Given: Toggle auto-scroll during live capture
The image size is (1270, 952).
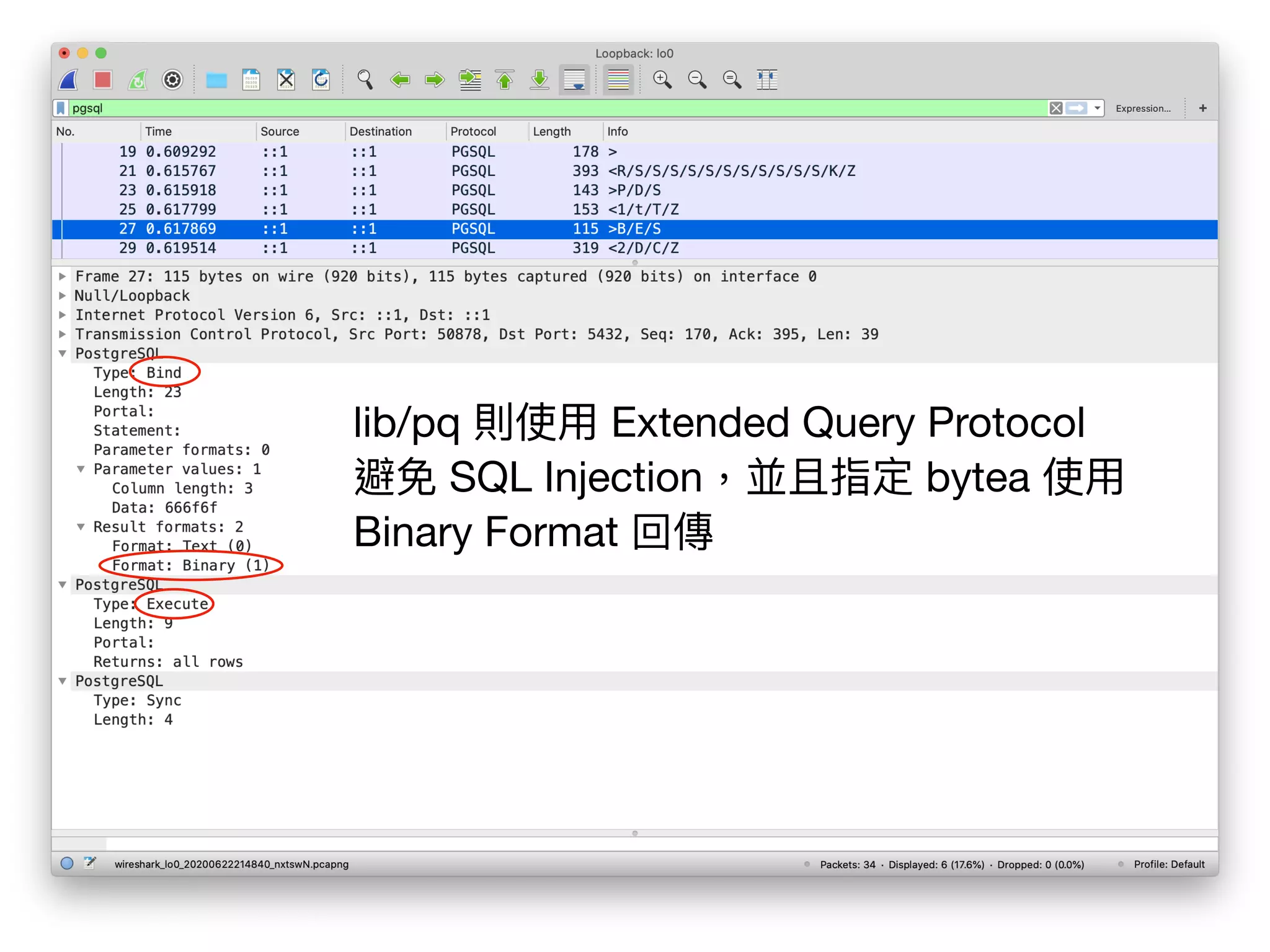Looking at the screenshot, I should (574, 80).
